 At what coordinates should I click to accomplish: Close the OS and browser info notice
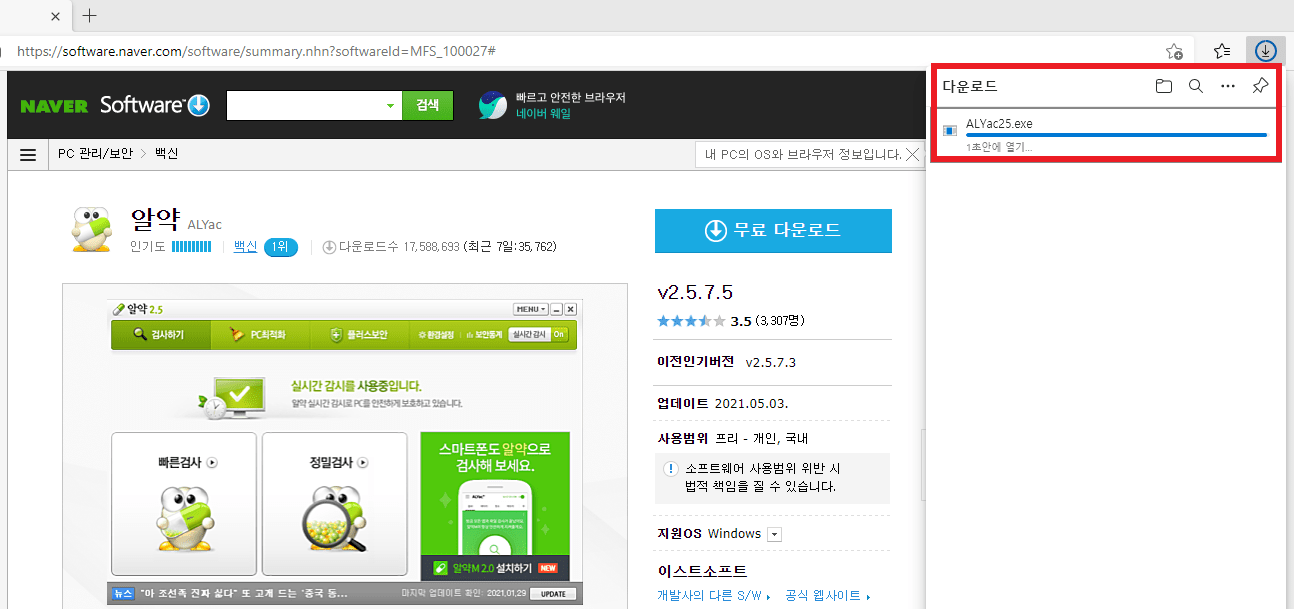(x=912, y=155)
